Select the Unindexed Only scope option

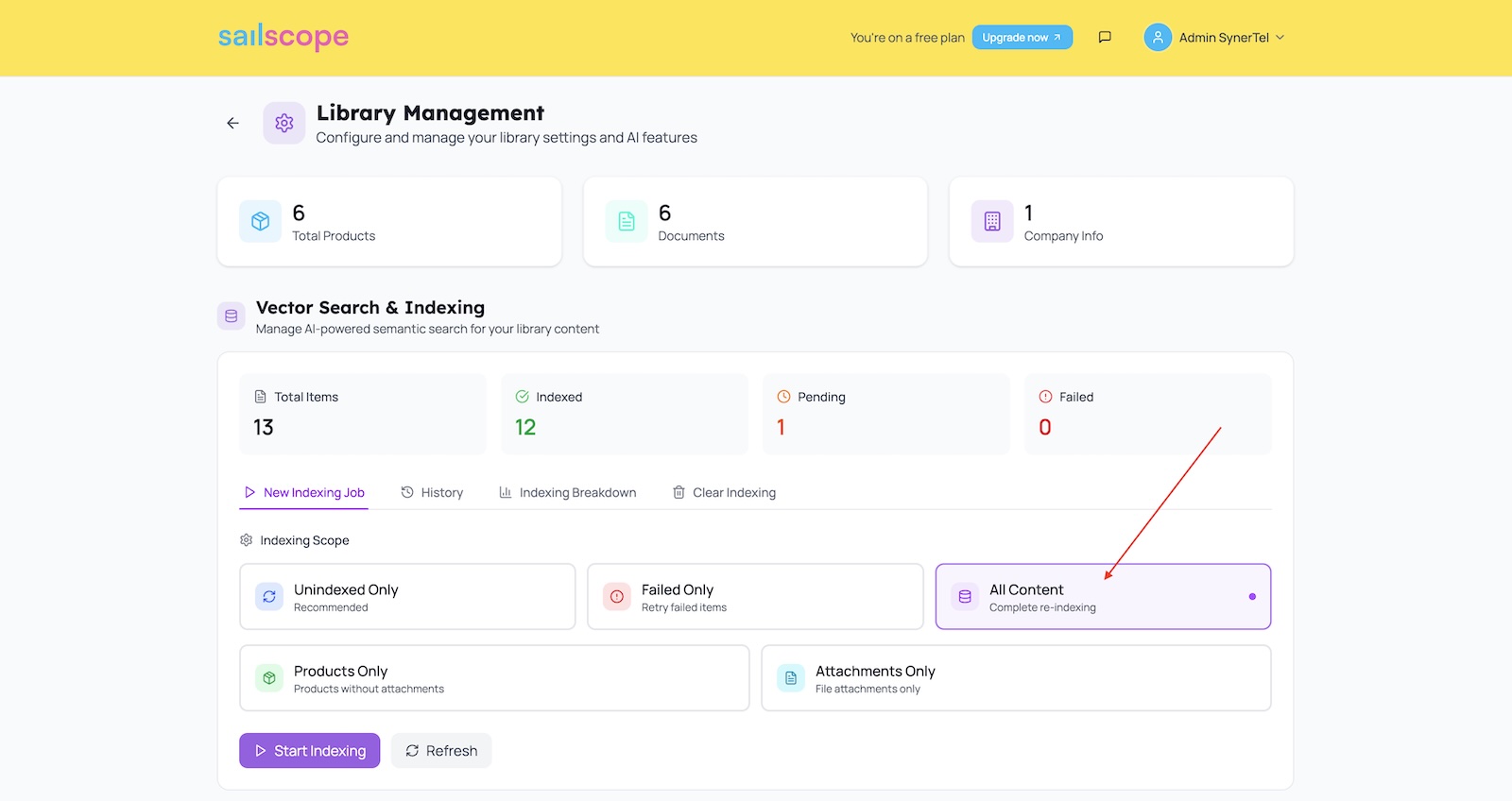407,597
